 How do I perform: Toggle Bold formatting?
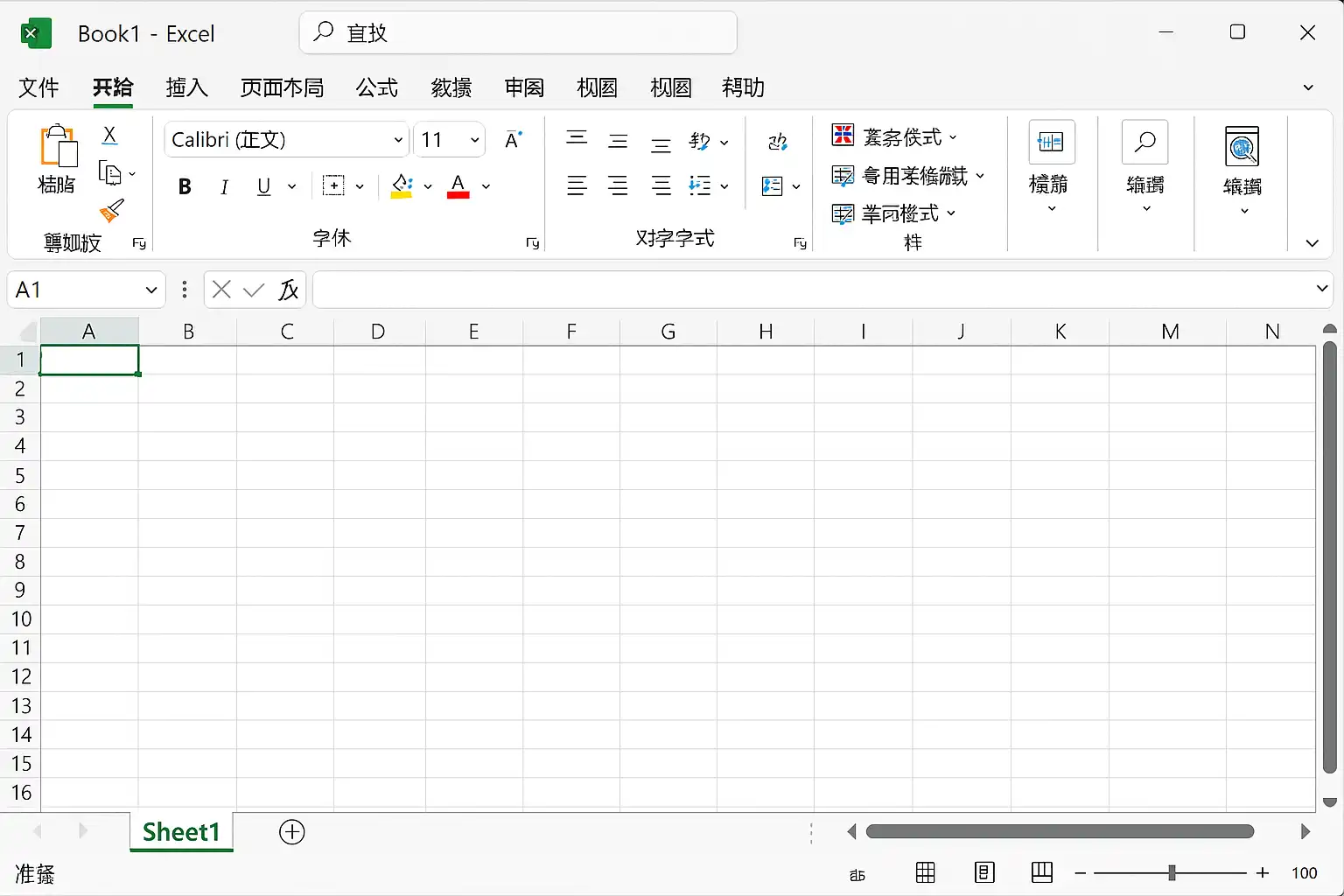pos(185,186)
